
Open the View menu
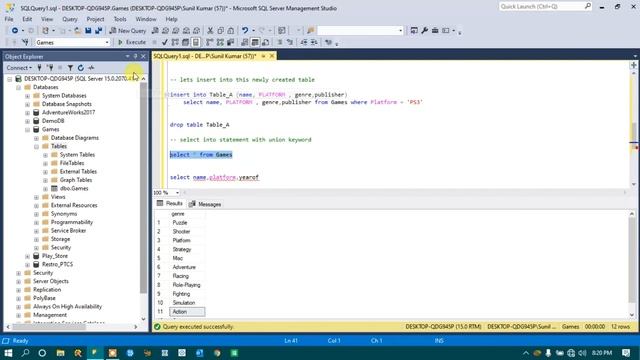pos(47,19)
